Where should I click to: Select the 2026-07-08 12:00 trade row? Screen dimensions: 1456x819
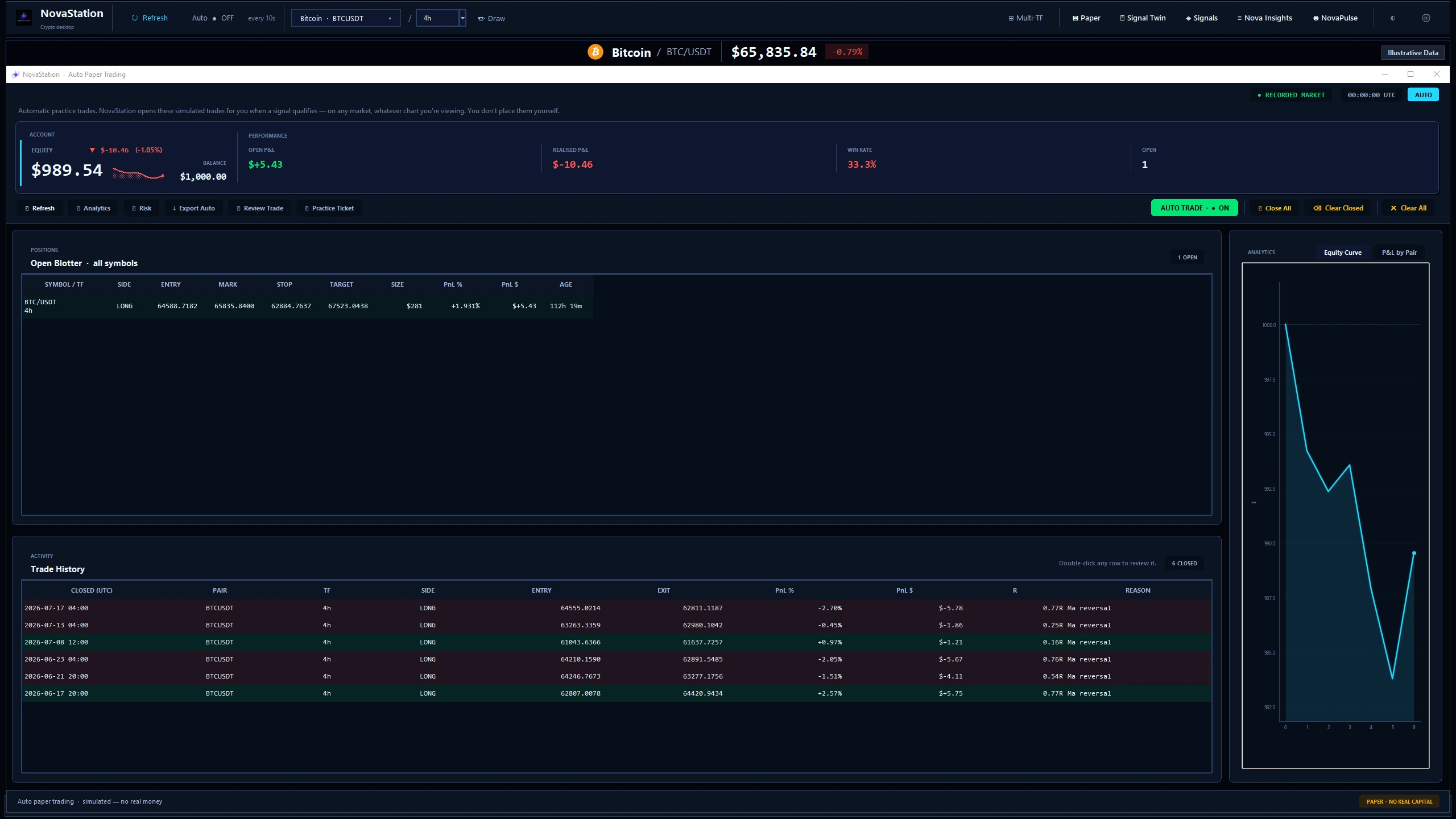pos(617,642)
